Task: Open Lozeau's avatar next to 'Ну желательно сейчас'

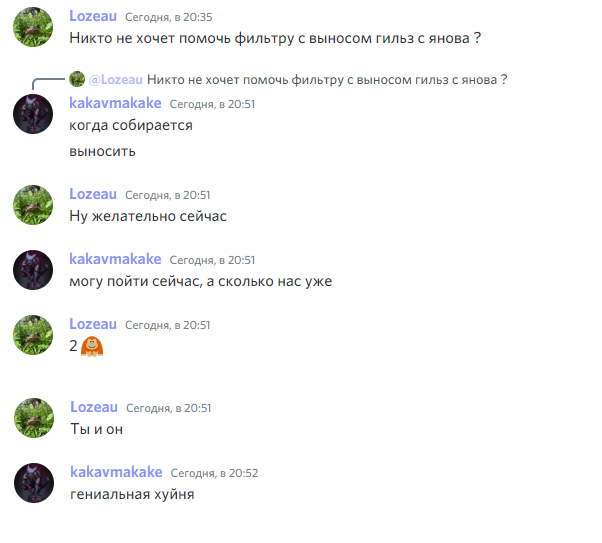Action: [x=33, y=205]
